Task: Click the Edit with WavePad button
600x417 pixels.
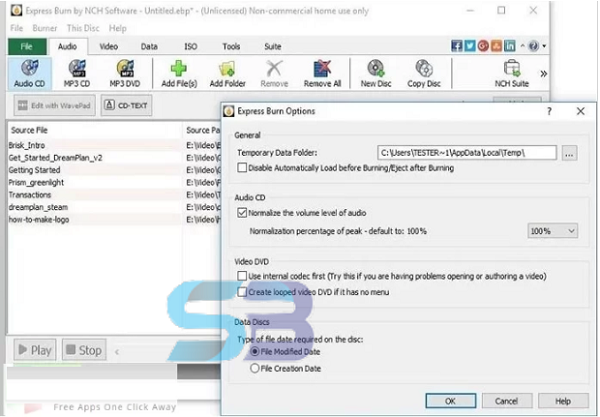Action: coord(55,105)
